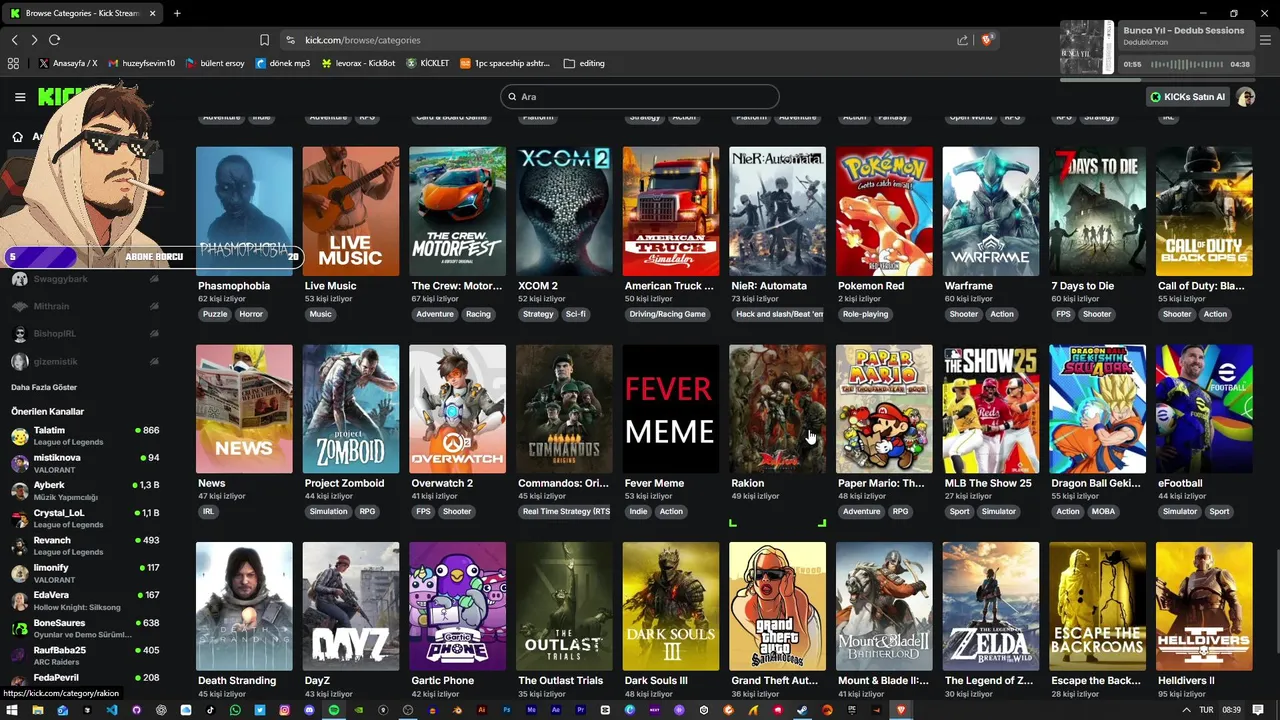Open Adobe Illustrator from the taskbar
The image size is (1280, 720).
[x=482, y=710]
